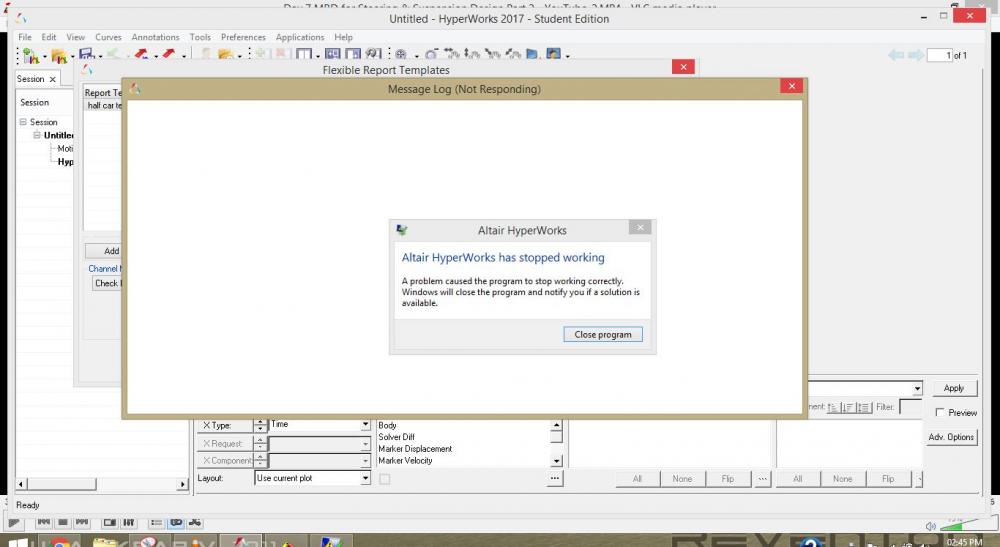Viewport: 1000px width, 547px height.
Task: Open the File menu
Action: click(24, 37)
